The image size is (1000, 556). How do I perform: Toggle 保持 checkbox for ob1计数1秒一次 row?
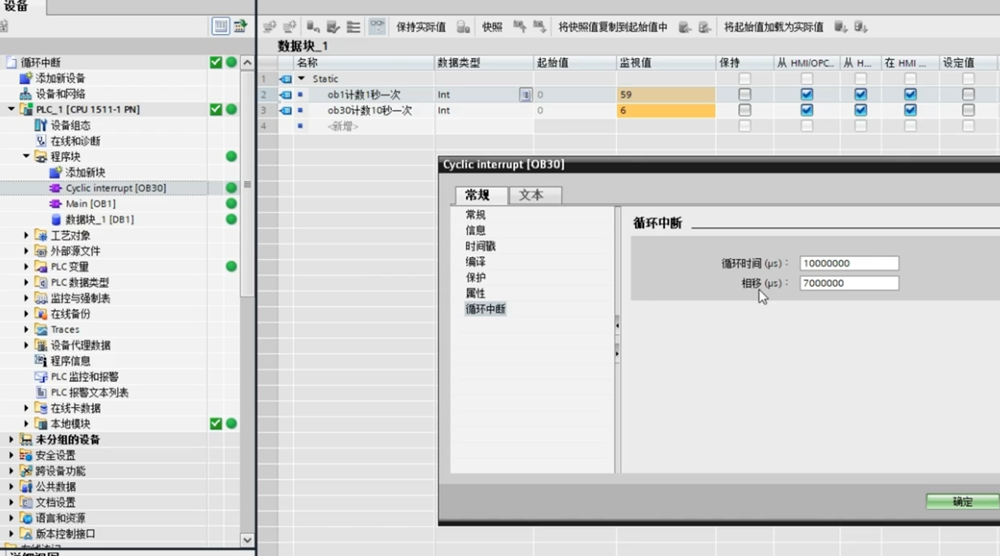pyautogui.click(x=744, y=95)
